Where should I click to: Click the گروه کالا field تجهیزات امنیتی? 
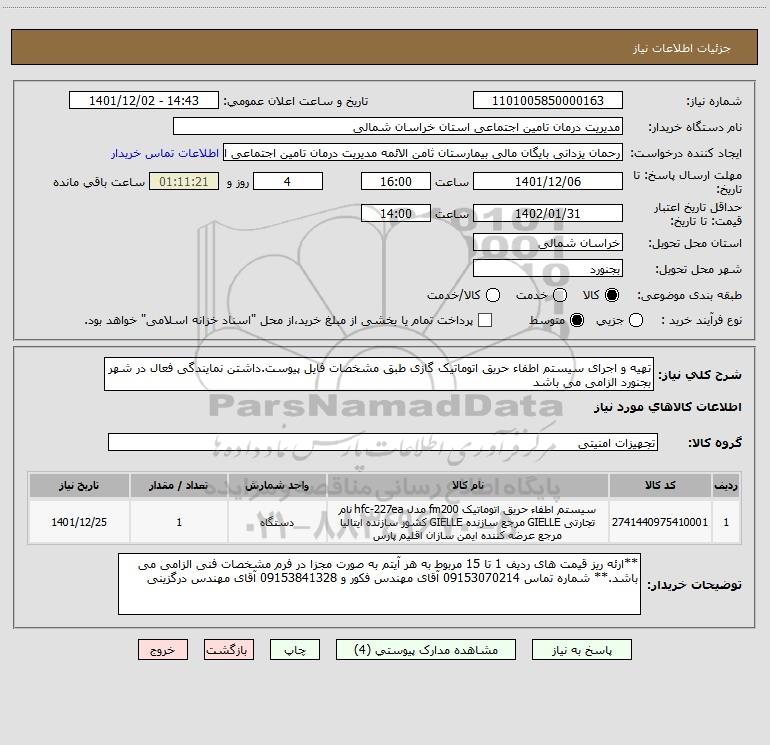pyautogui.click(x=383, y=442)
